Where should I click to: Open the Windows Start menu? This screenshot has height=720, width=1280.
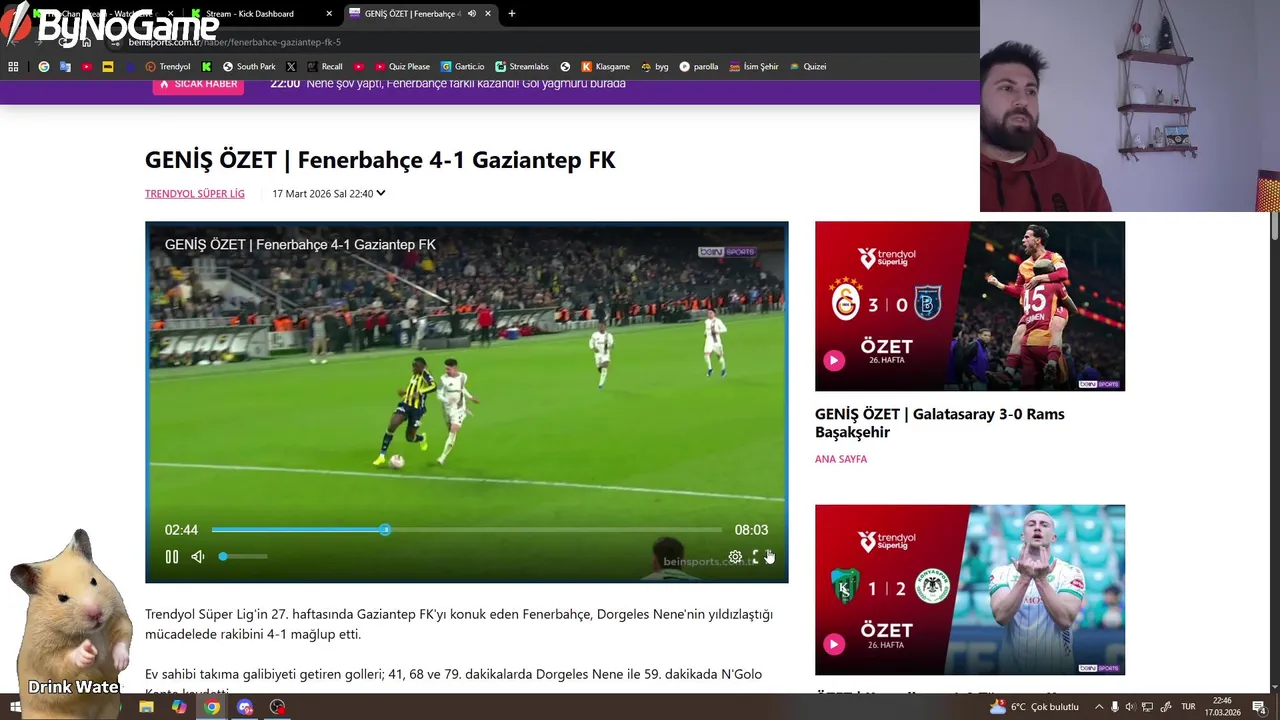coord(15,707)
